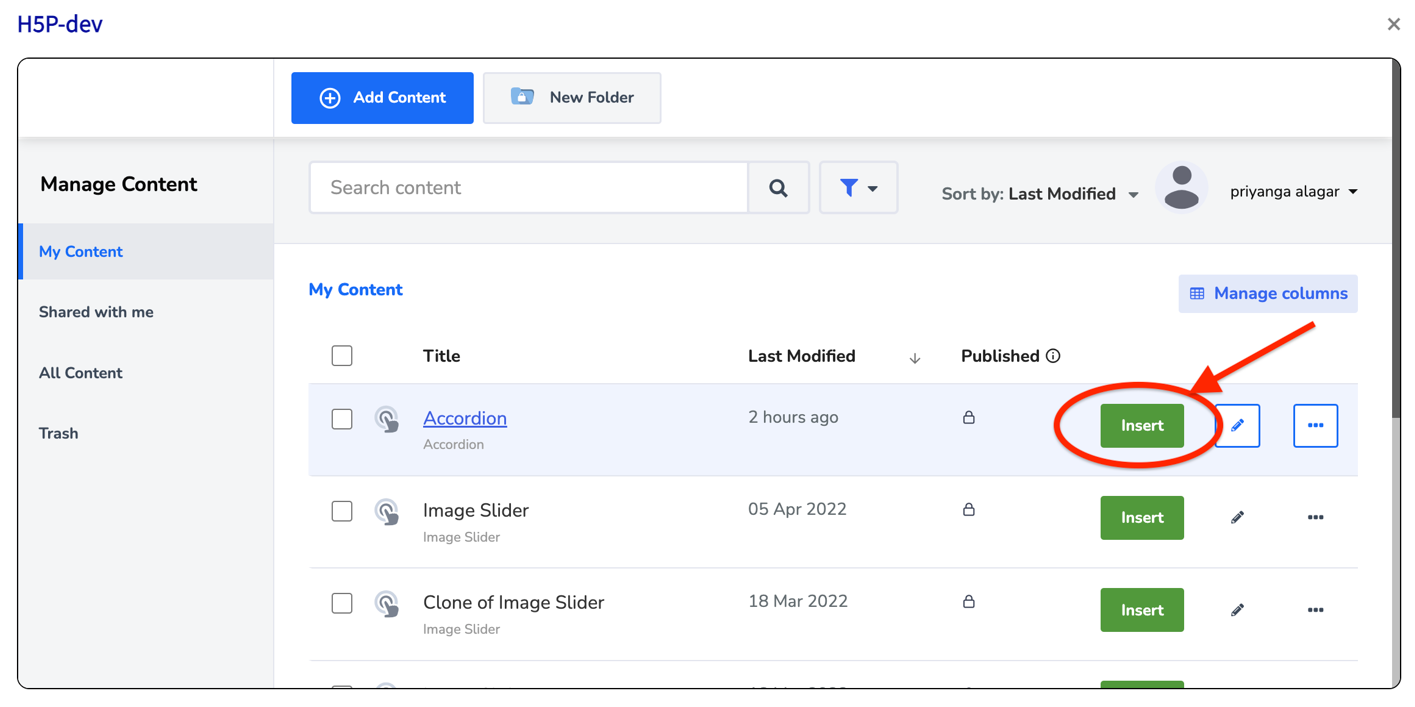Click the pencil icon for Image Slider
Image resolution: width=1415 pixels, height=707 pixels.
(x=1237, y=518)
